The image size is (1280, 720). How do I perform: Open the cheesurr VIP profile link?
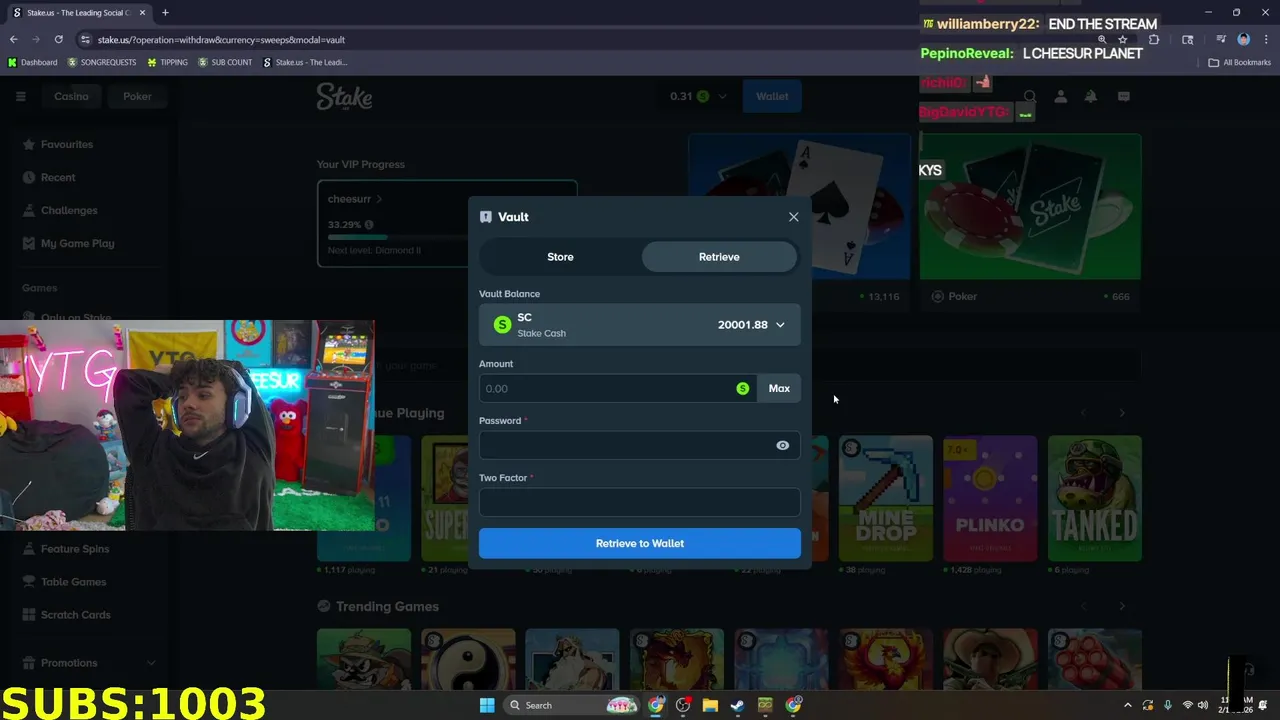[355, 199]
